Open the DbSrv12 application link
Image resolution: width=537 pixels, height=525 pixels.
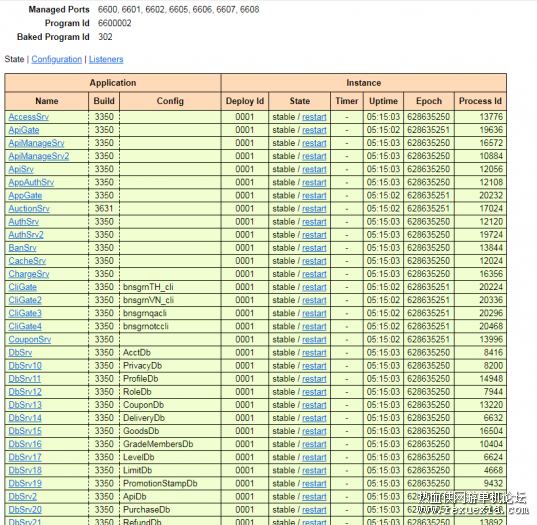(25, 392)
